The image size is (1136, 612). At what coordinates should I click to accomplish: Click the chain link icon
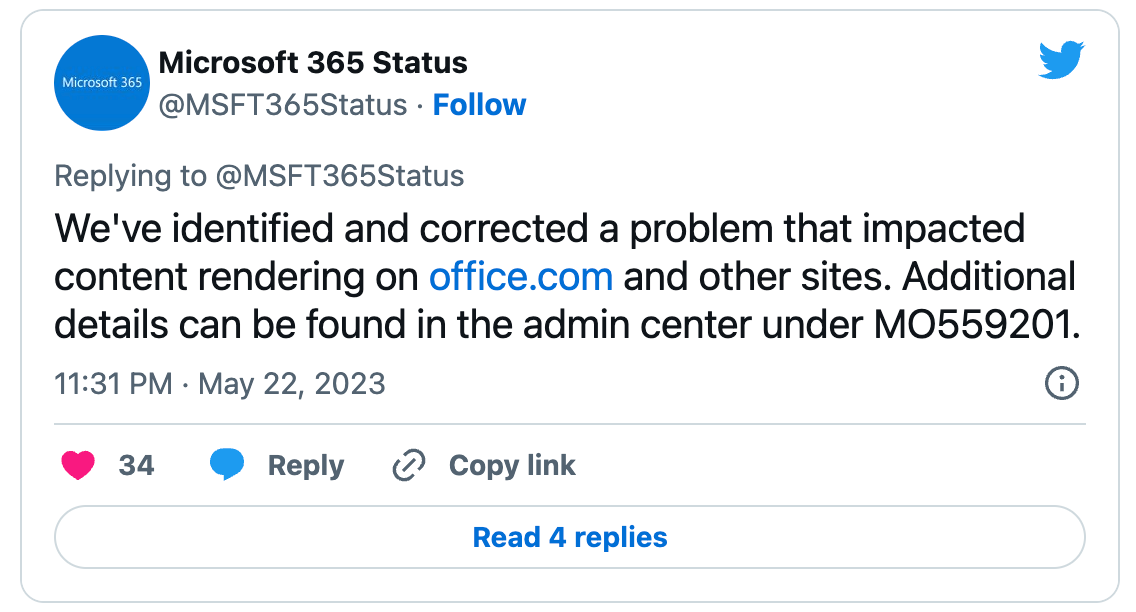(x=409, y=465)
